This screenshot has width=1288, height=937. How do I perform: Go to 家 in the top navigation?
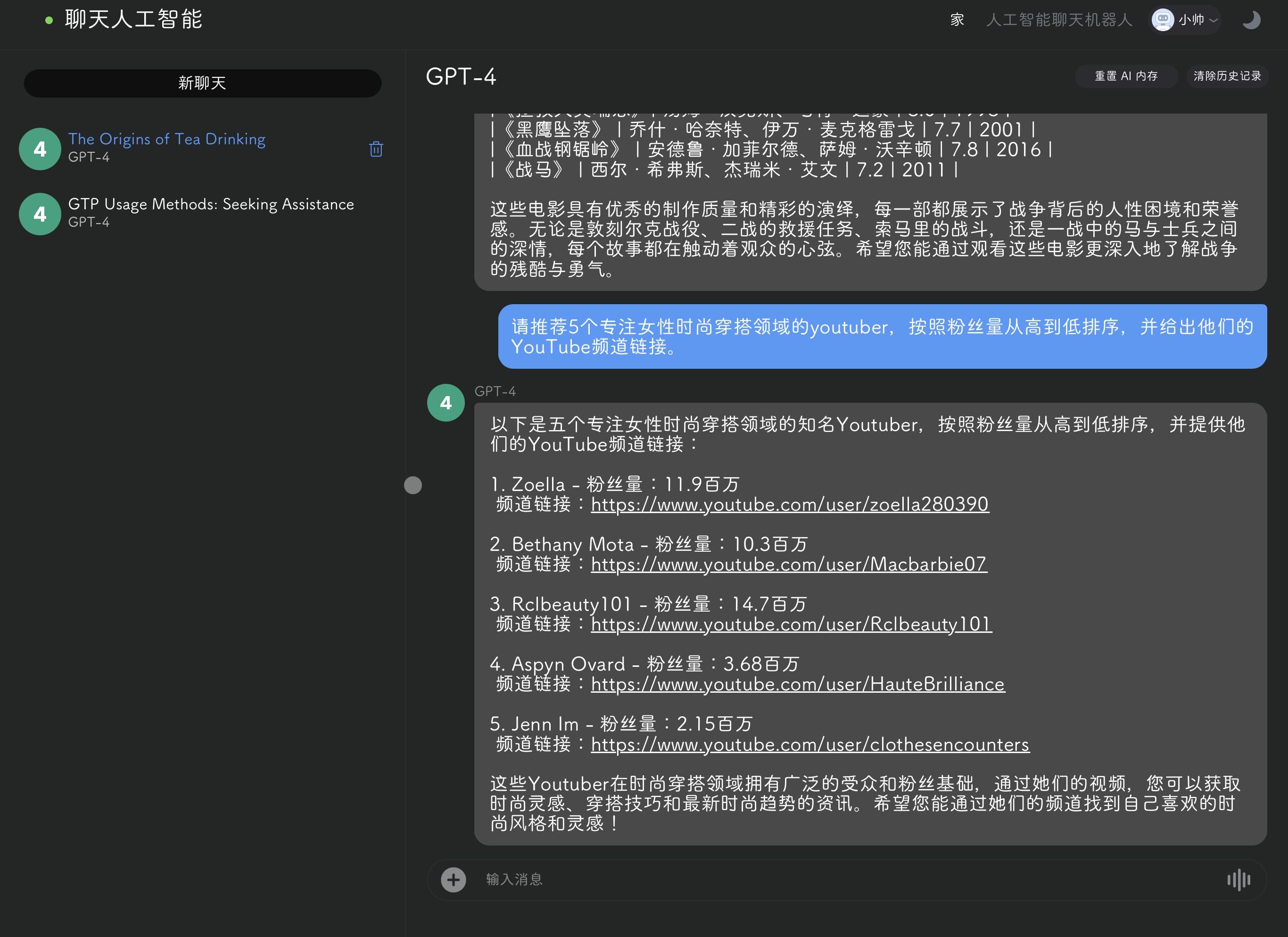tap(957, 20)
